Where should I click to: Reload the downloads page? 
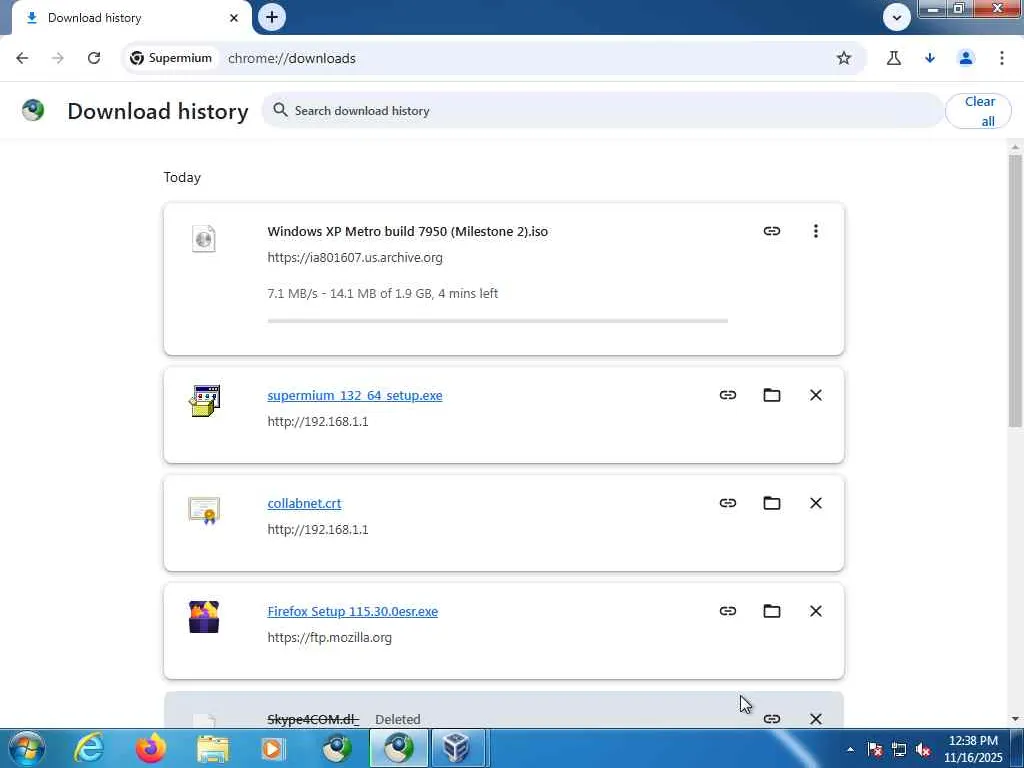pos(94,58)
